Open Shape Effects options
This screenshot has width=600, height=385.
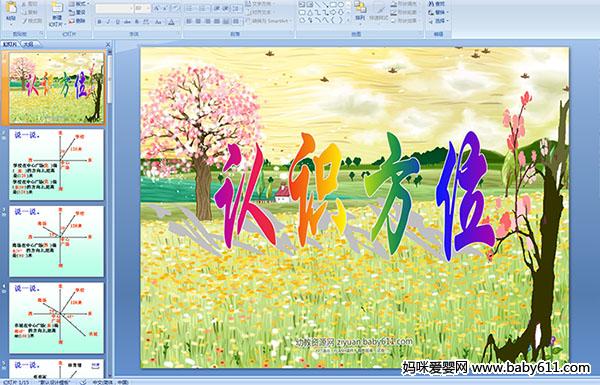tap(404, 21)
